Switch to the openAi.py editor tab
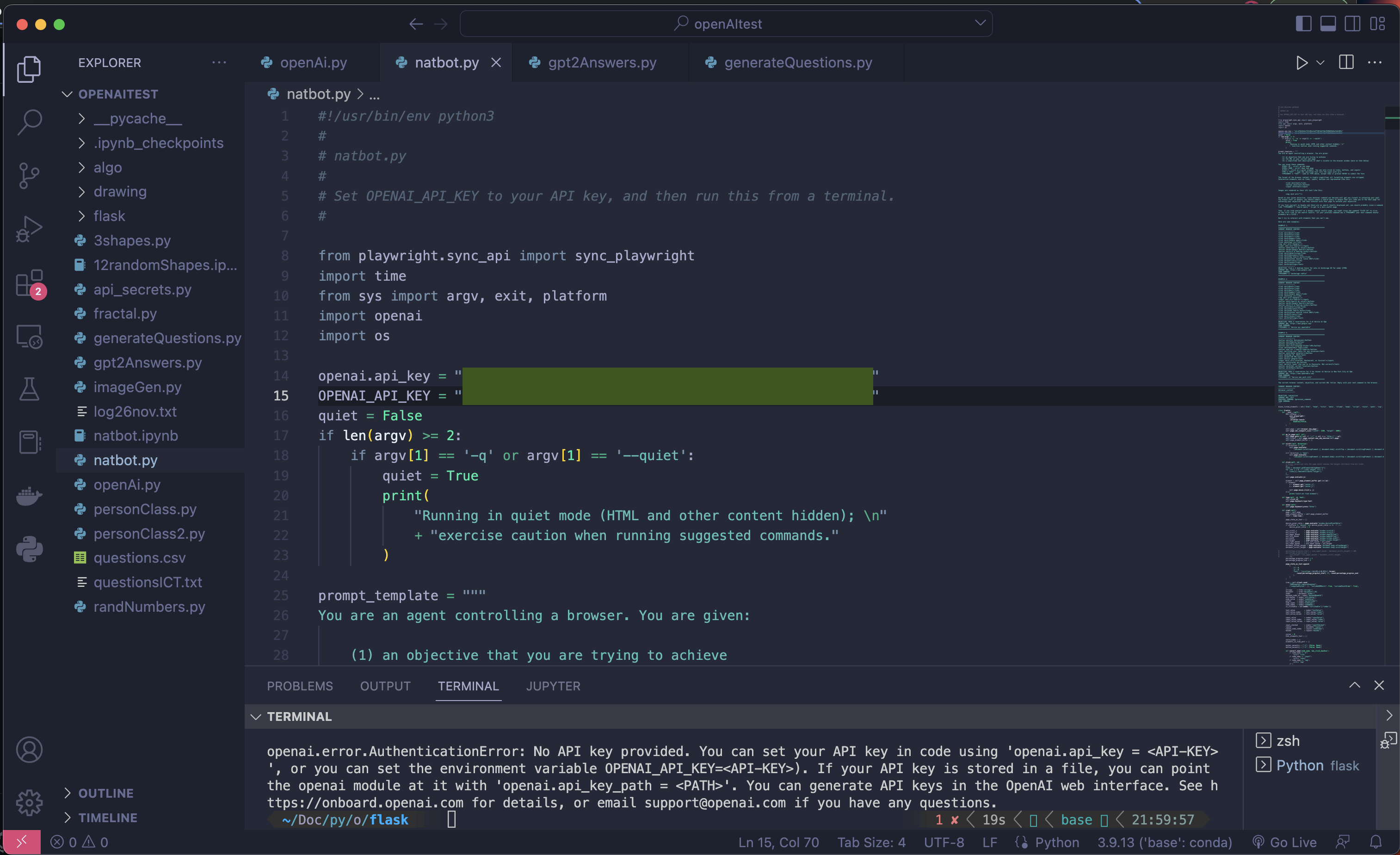 coord(311,62)
